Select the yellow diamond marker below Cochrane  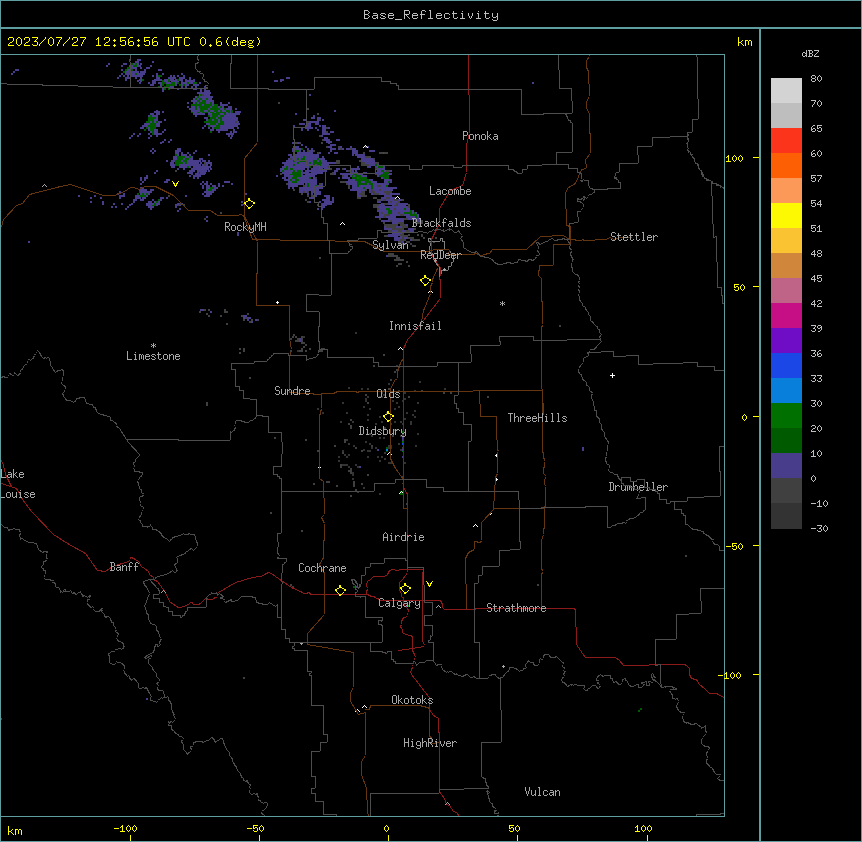(340, 590)
